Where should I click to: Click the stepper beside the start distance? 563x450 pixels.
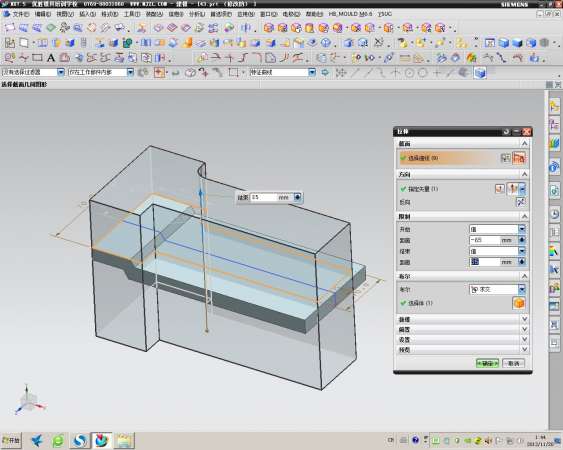point(522,240)
